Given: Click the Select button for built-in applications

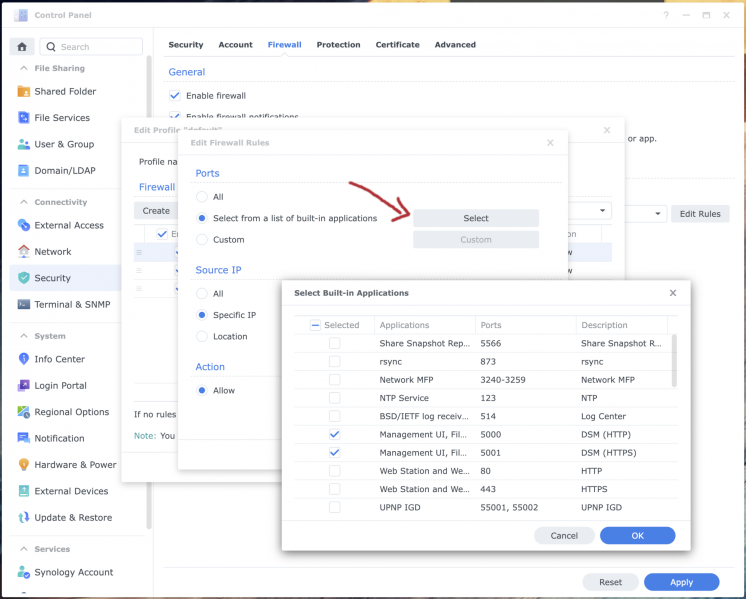Looking at the screenshot, I should [x=476, y=218].
